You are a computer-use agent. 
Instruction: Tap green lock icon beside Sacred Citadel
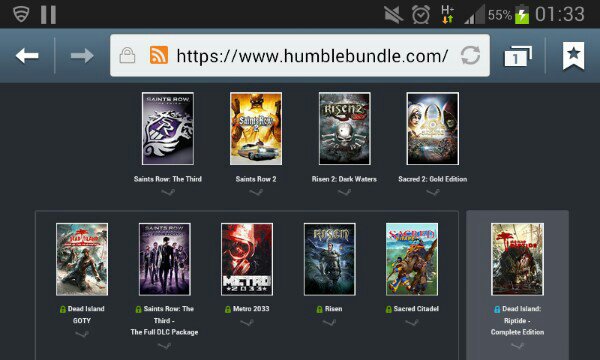pos(389,309)
